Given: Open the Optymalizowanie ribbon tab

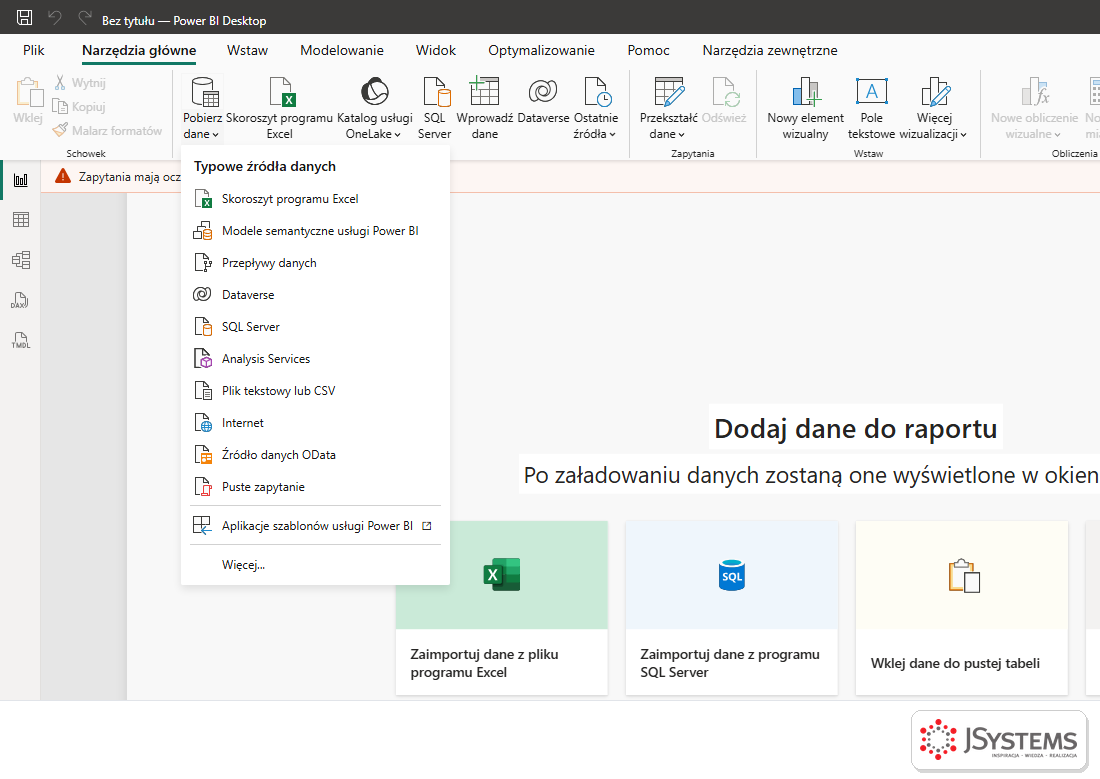Looking at the screenshot, I should [541, 51].
